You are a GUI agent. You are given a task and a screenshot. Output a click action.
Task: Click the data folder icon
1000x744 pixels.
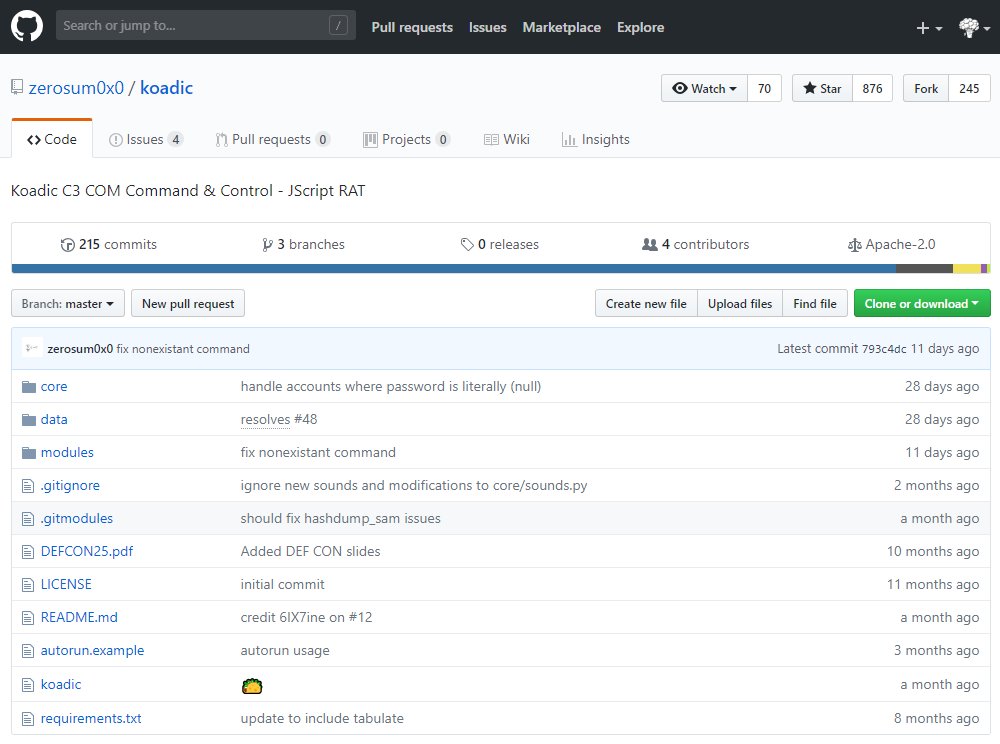click(29, 419)
